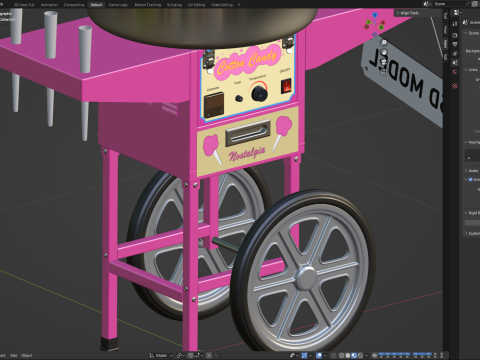Open the View sidebar tab
Viewport: 480px width, 360px height.
(x=445, y=30)
